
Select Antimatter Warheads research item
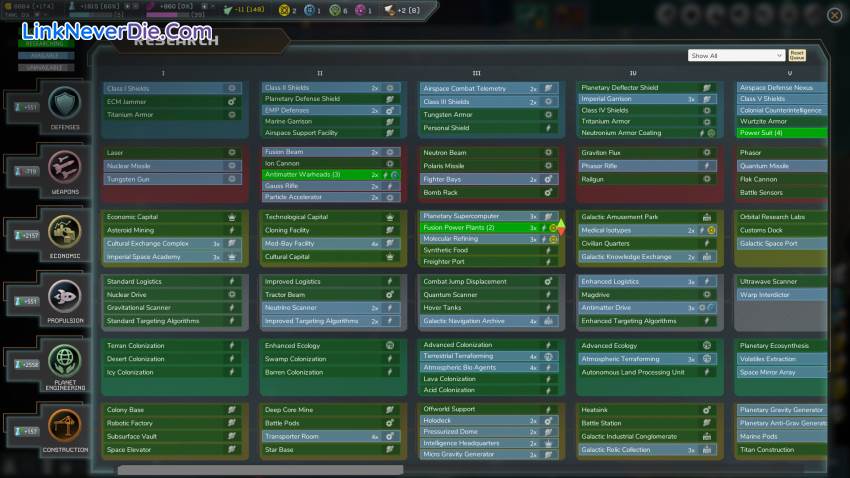tap(315, 175)
